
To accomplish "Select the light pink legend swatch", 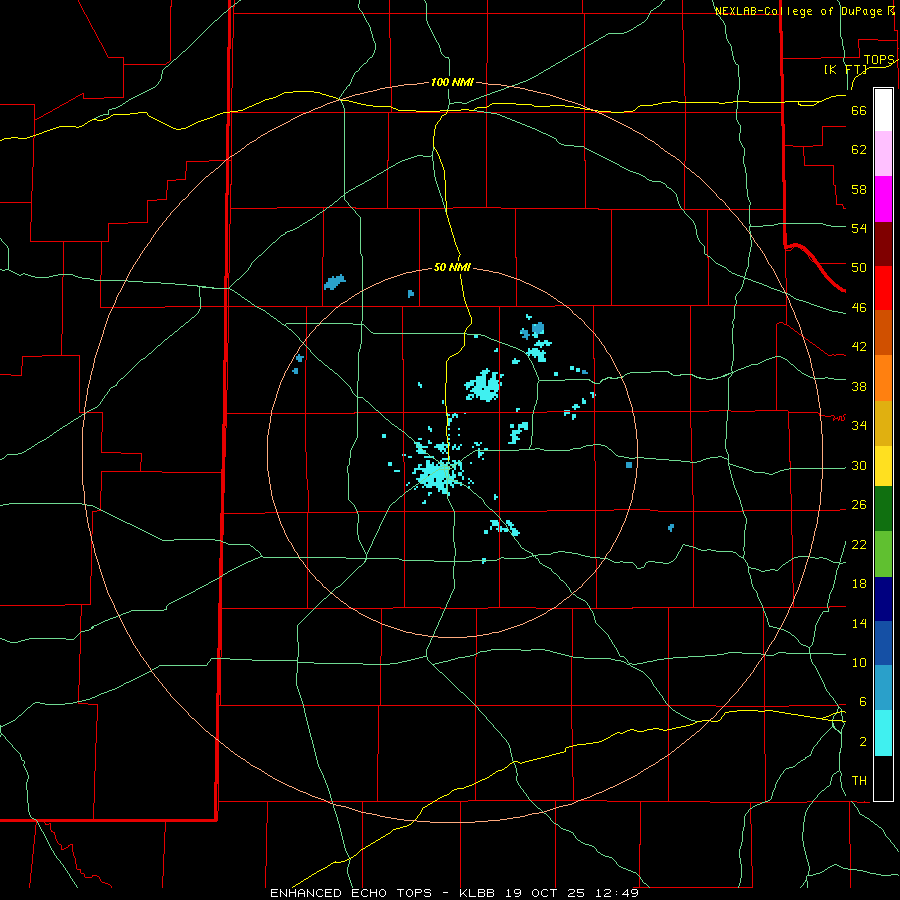I will click(x=883, y=154).
